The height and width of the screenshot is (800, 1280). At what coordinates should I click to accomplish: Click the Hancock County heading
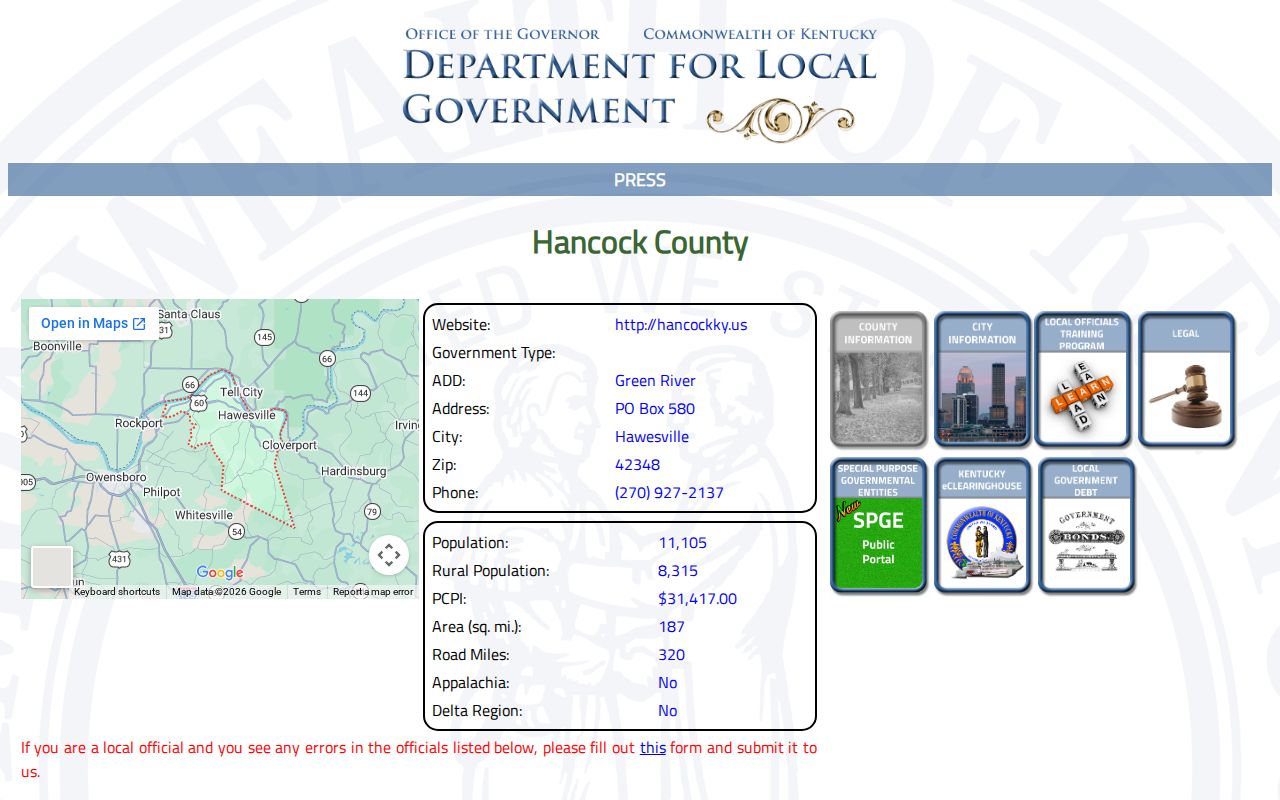[x=640, y=242]
